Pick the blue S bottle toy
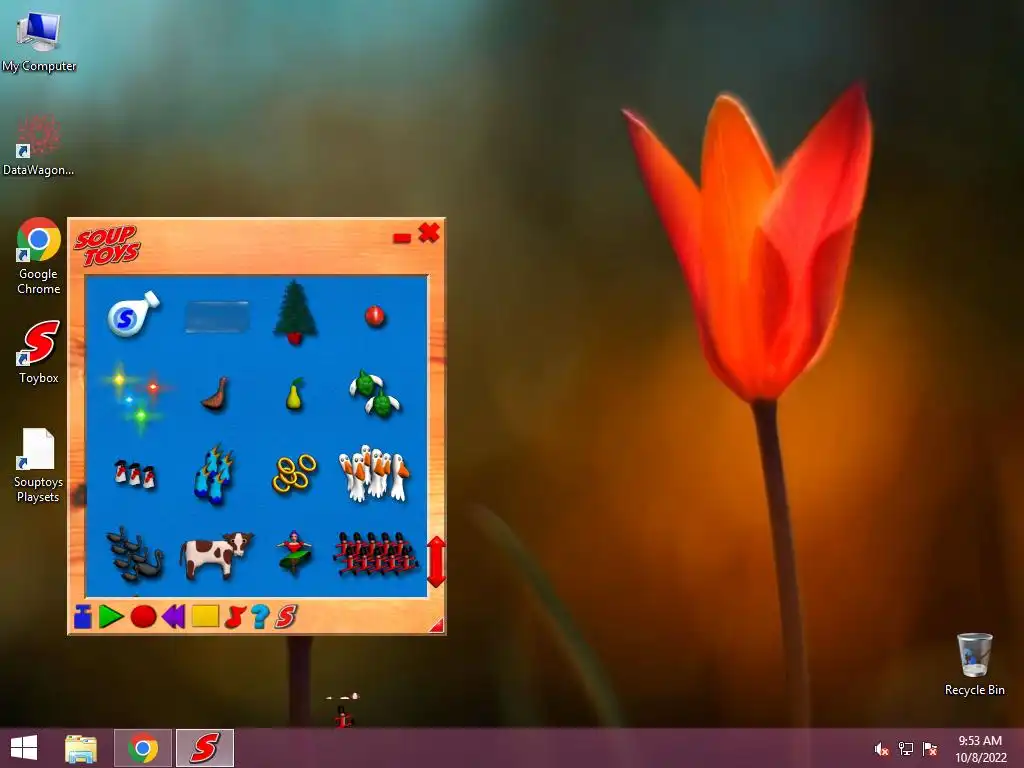This screenshot has width=1024, height=768. pos(133,314)
